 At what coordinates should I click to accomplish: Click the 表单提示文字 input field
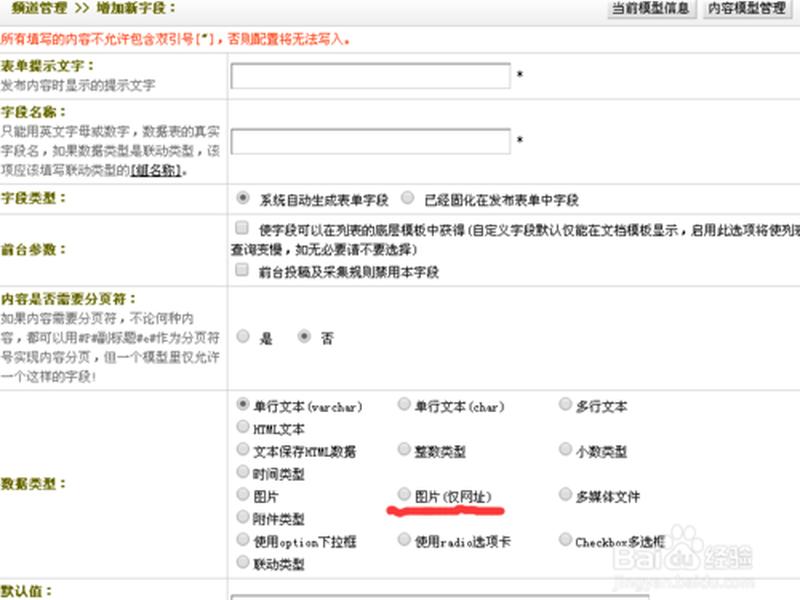coord(370,76)
